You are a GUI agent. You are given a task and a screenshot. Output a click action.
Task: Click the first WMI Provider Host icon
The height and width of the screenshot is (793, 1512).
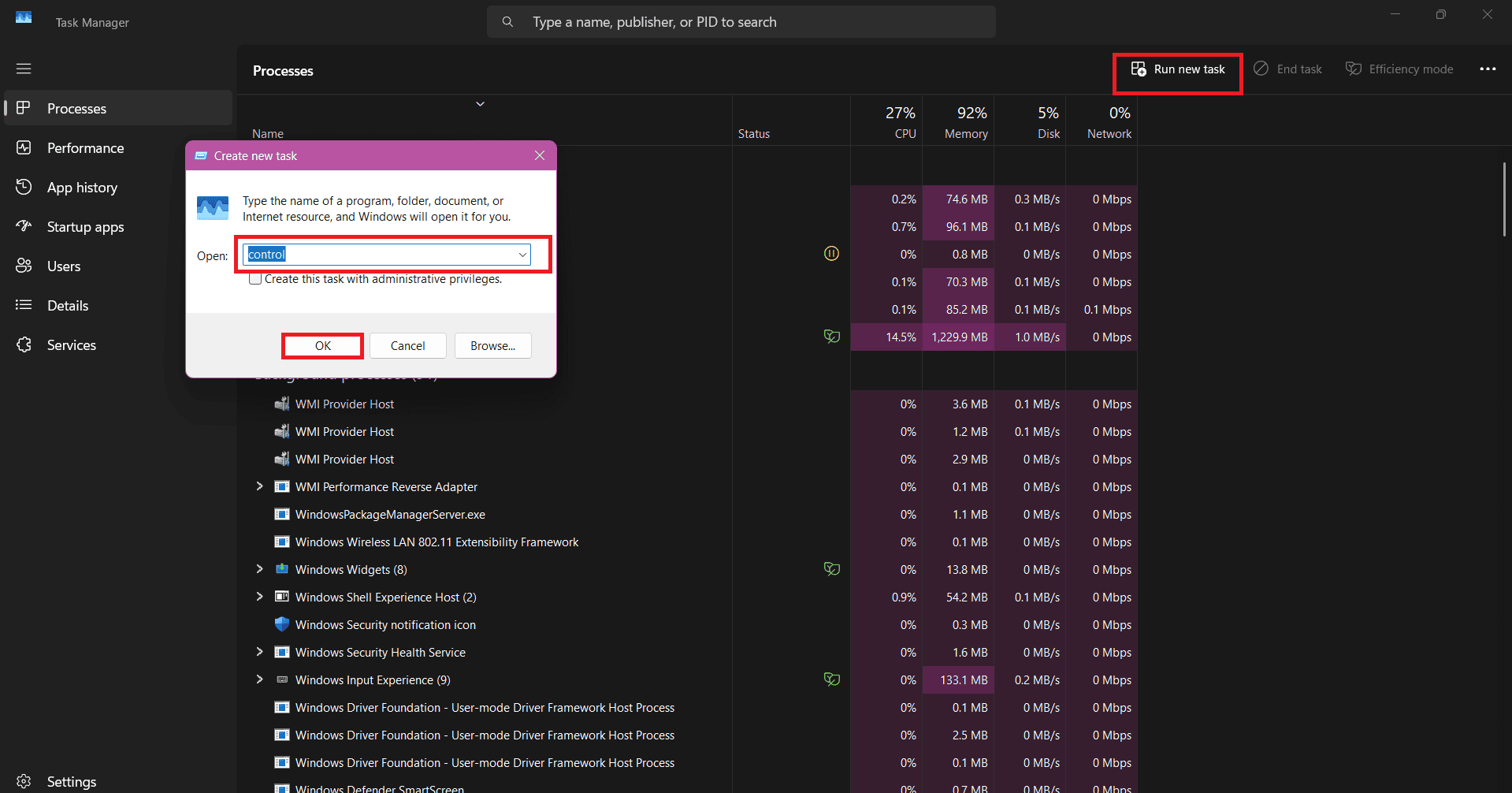(281, 404)
